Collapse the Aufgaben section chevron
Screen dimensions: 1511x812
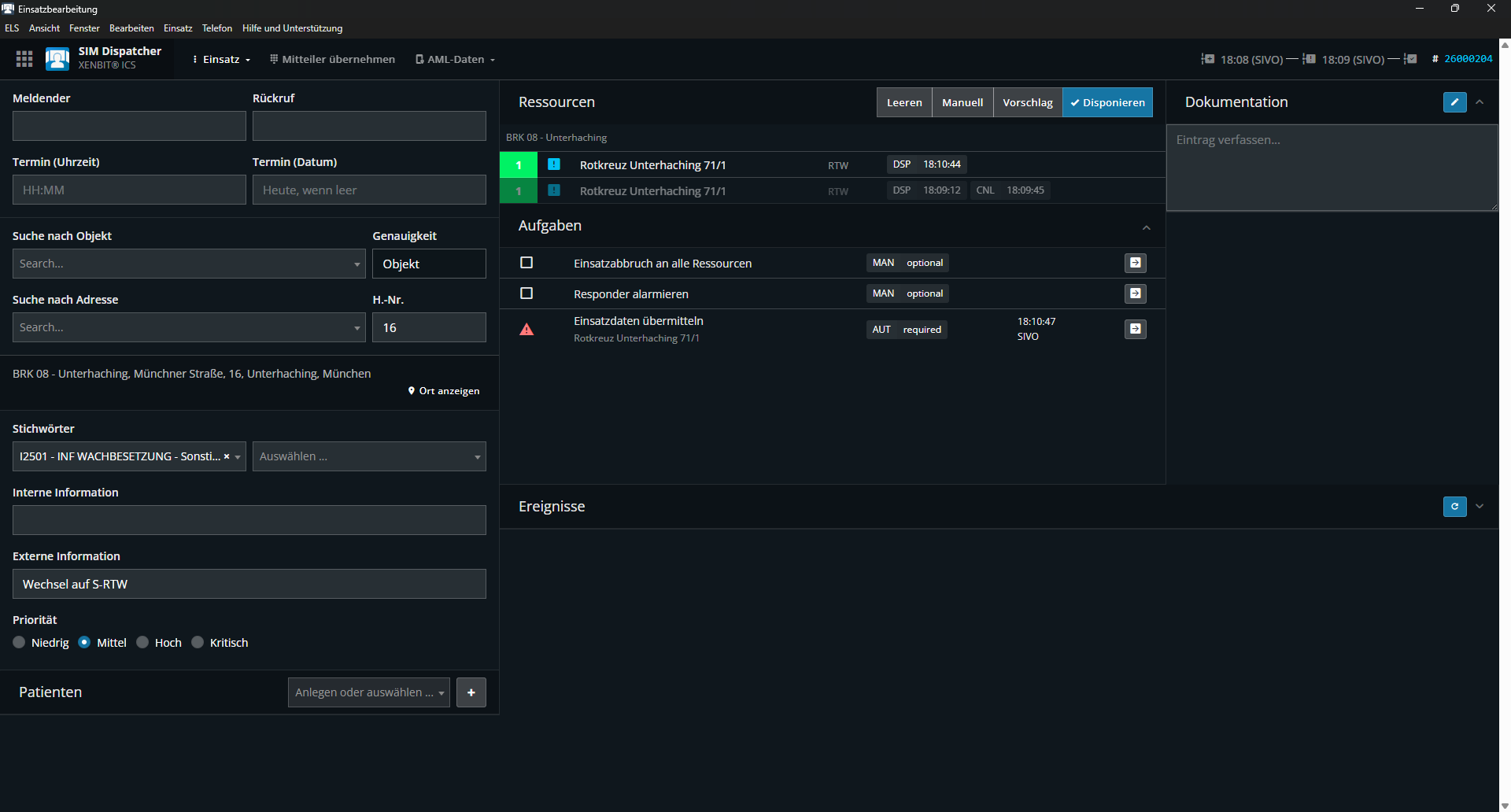point(1146,227)
